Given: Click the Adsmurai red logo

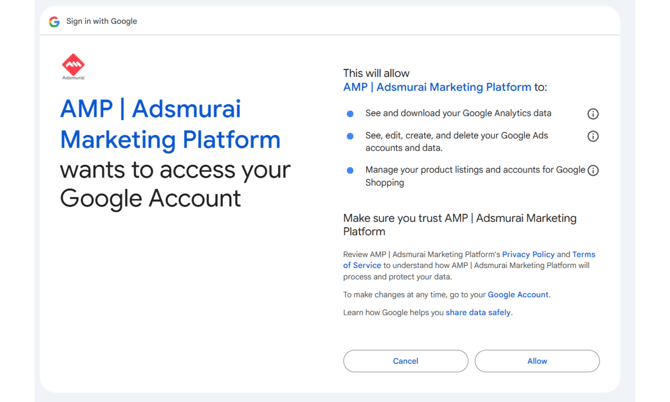Looking at the screenshot, I should (x=73, y=67).
